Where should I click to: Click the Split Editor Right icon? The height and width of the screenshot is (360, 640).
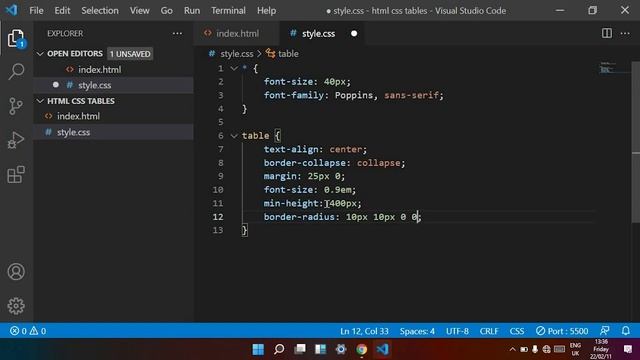607,33
